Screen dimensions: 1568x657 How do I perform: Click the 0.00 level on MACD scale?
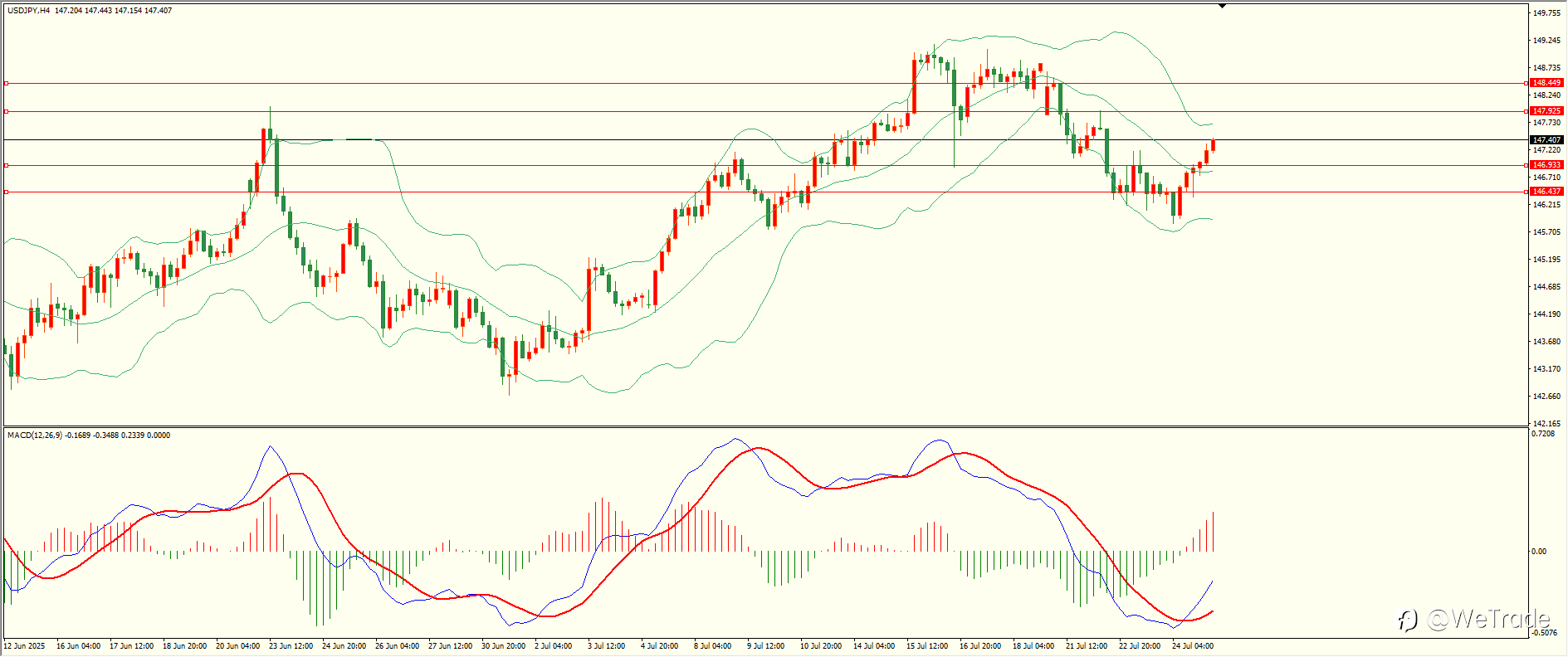[1539, 551]
